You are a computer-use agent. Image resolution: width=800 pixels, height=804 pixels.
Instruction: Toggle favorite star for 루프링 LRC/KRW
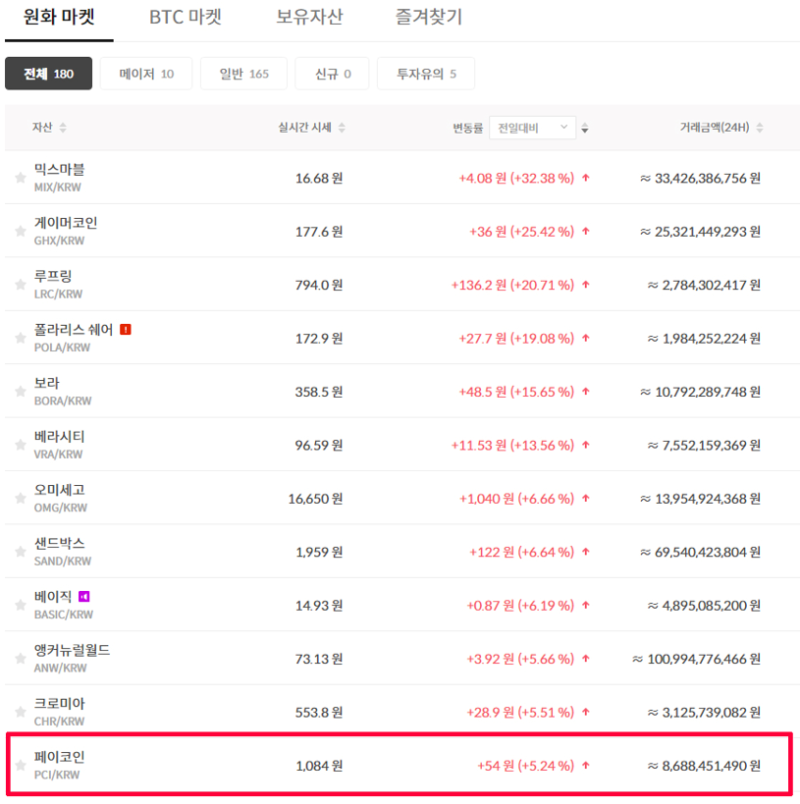click(x=21, y=285)
